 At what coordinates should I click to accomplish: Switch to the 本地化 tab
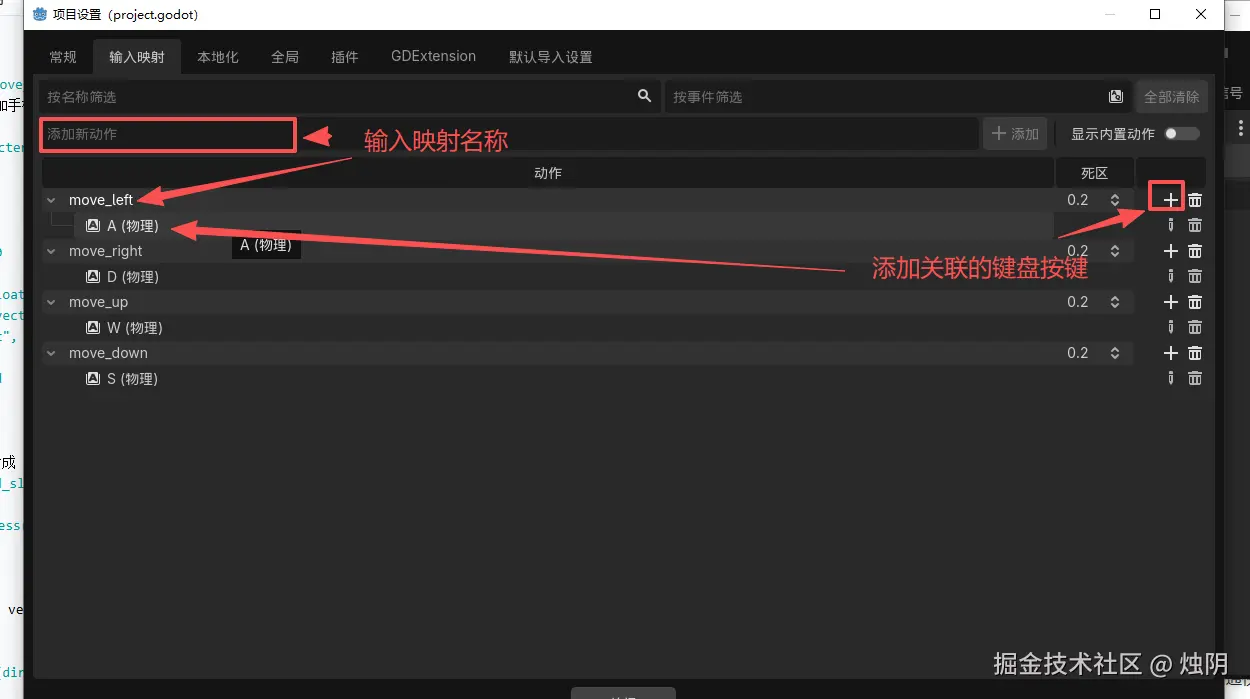[218, 57]
